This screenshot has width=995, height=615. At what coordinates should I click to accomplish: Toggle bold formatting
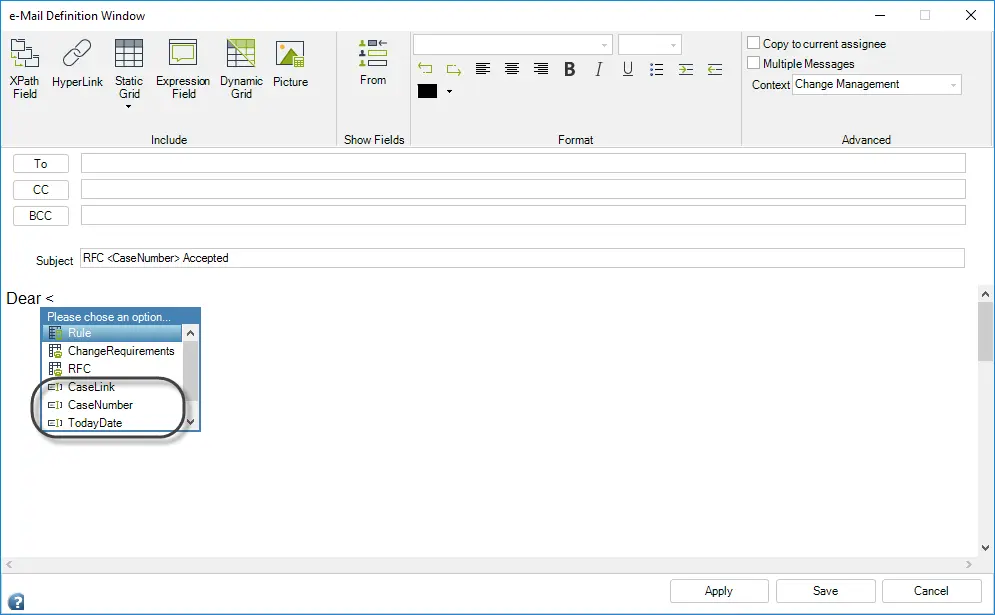pos(569,69)
